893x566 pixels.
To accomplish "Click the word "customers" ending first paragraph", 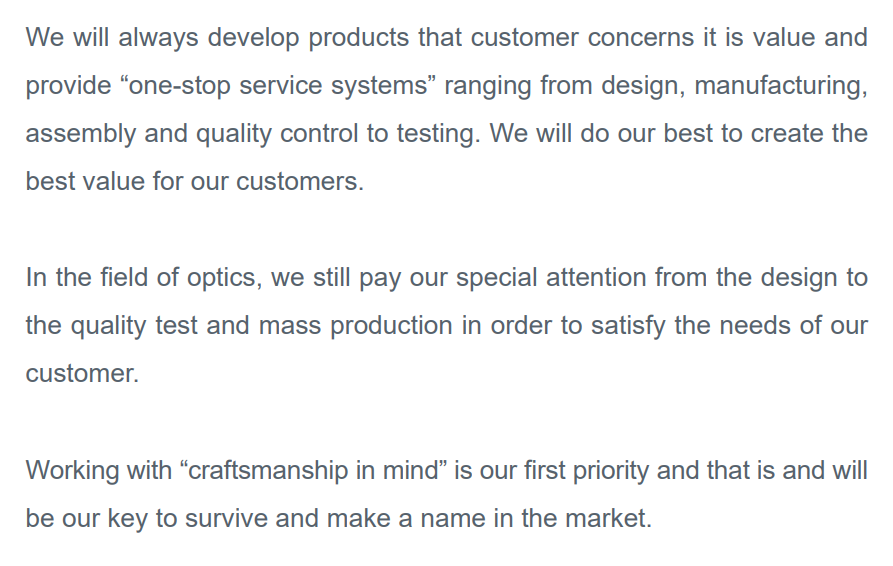I will [300, 182].
